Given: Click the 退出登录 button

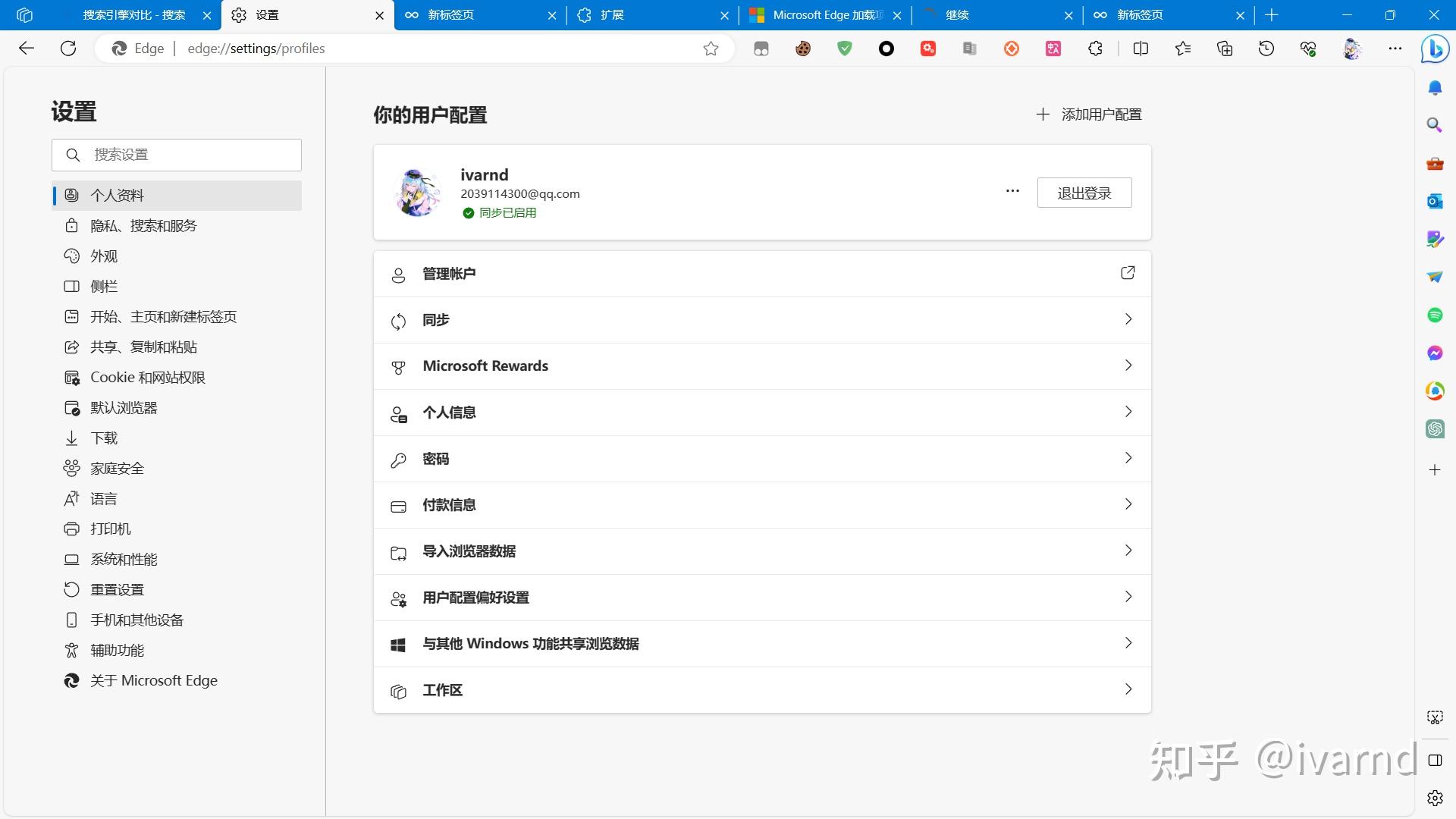Looking at the screenshot, I should [1084, 193].
